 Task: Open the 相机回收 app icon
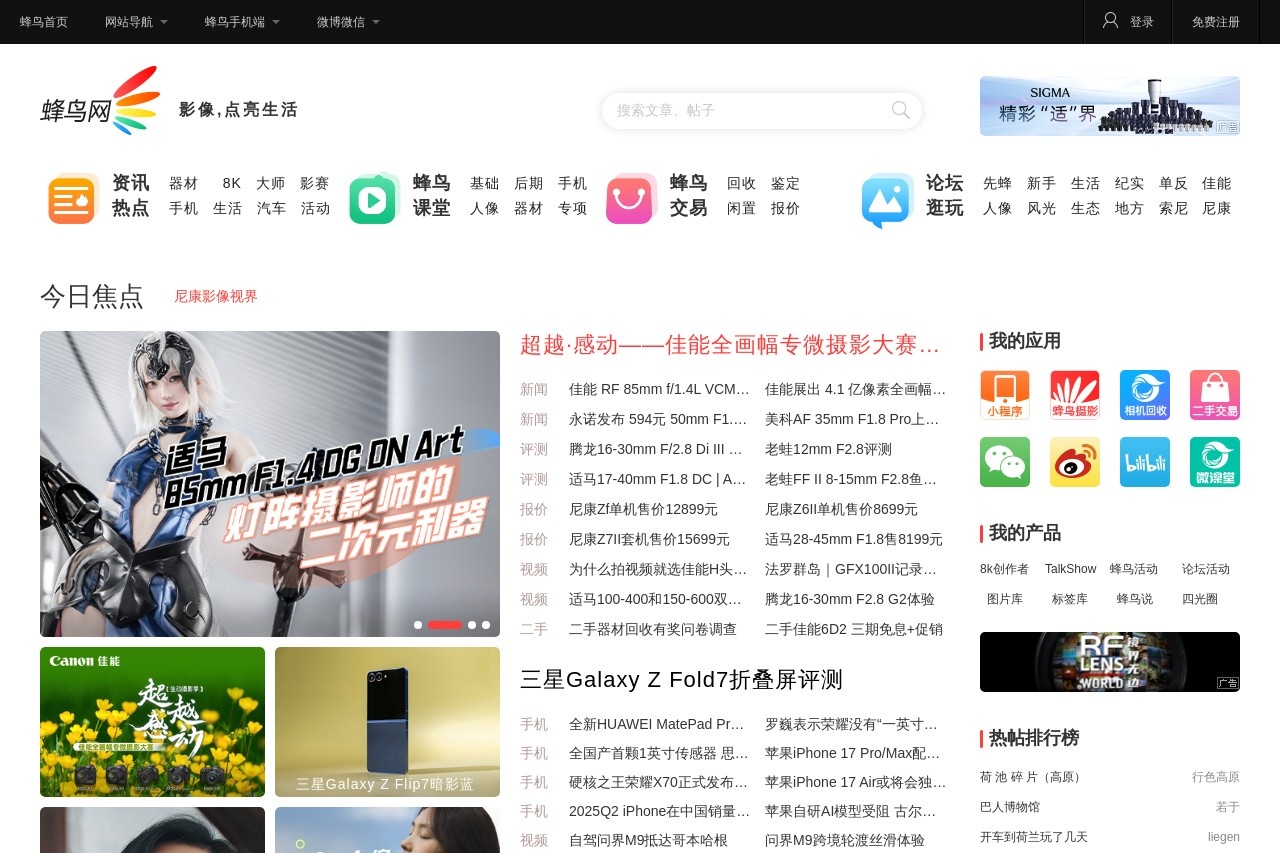[1145, 395]
